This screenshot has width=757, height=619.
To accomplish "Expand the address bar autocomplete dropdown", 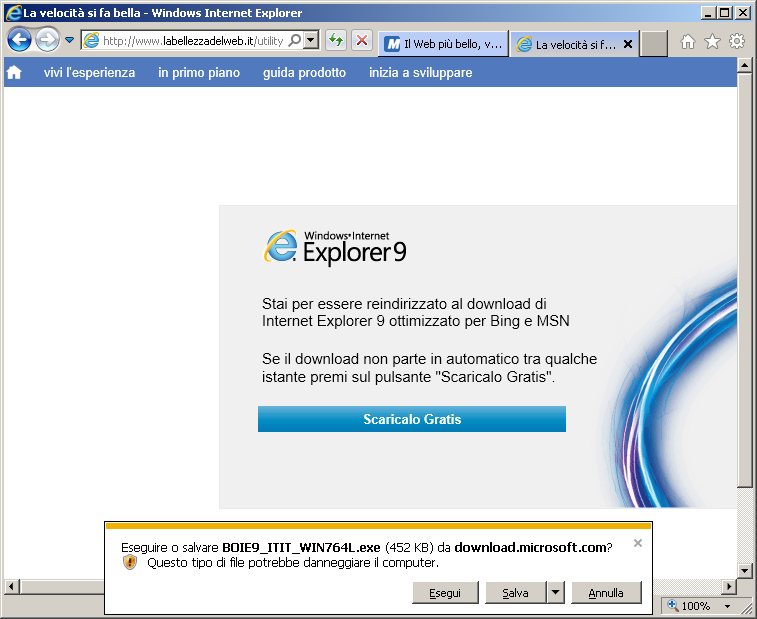I will coord(311,41).
